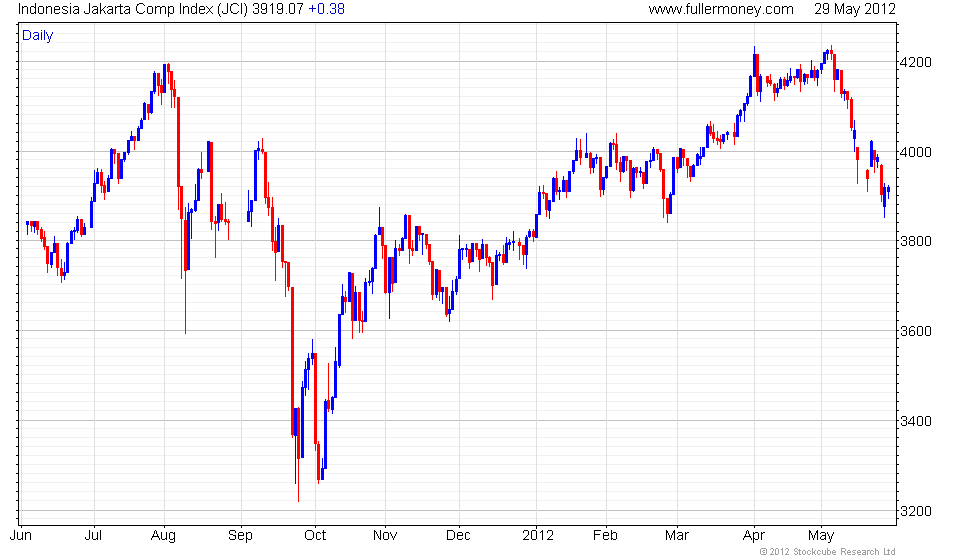Click the Aug month axis label
The height and width of the screenshot is (560, 980).
coord(164,536)
